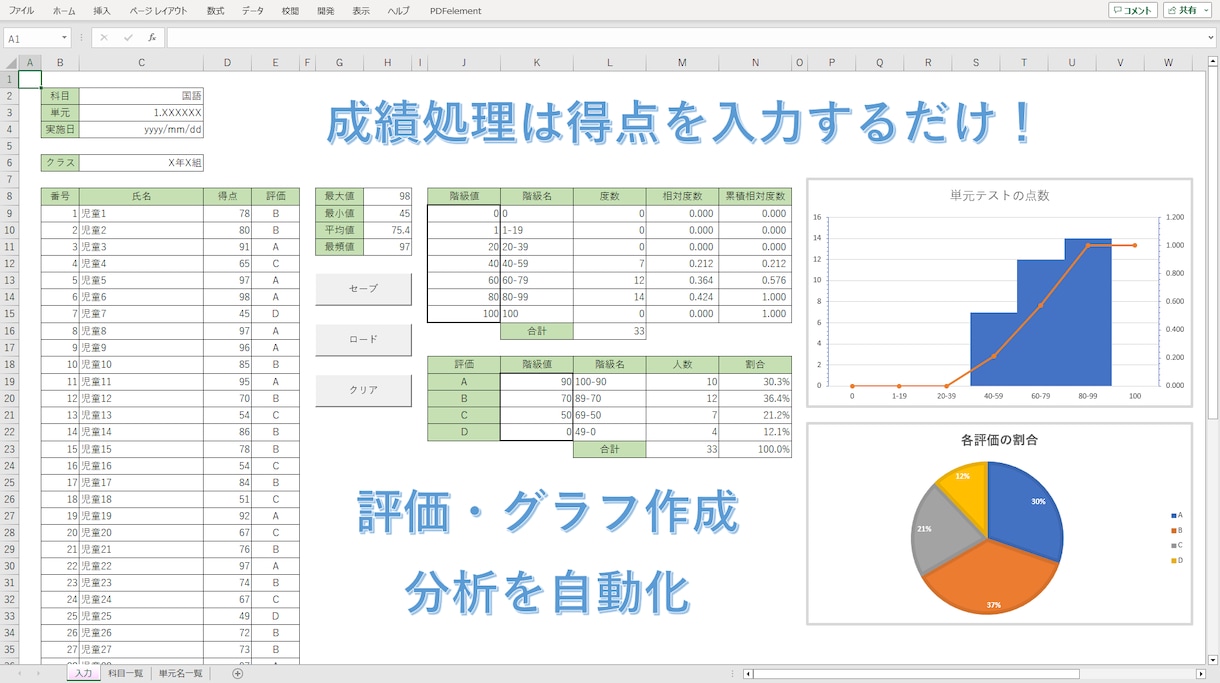Click the クリア macro button

coord(363,391)
